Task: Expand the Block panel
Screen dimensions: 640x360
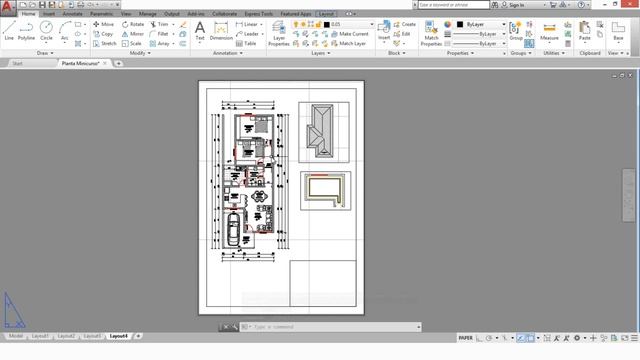Action: (x=397, y=53)
